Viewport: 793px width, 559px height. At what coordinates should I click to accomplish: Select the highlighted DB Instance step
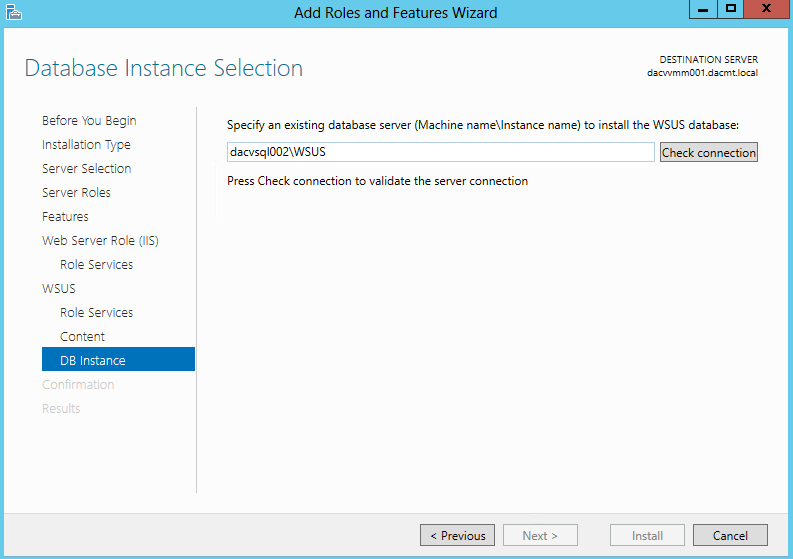[118, 359]
